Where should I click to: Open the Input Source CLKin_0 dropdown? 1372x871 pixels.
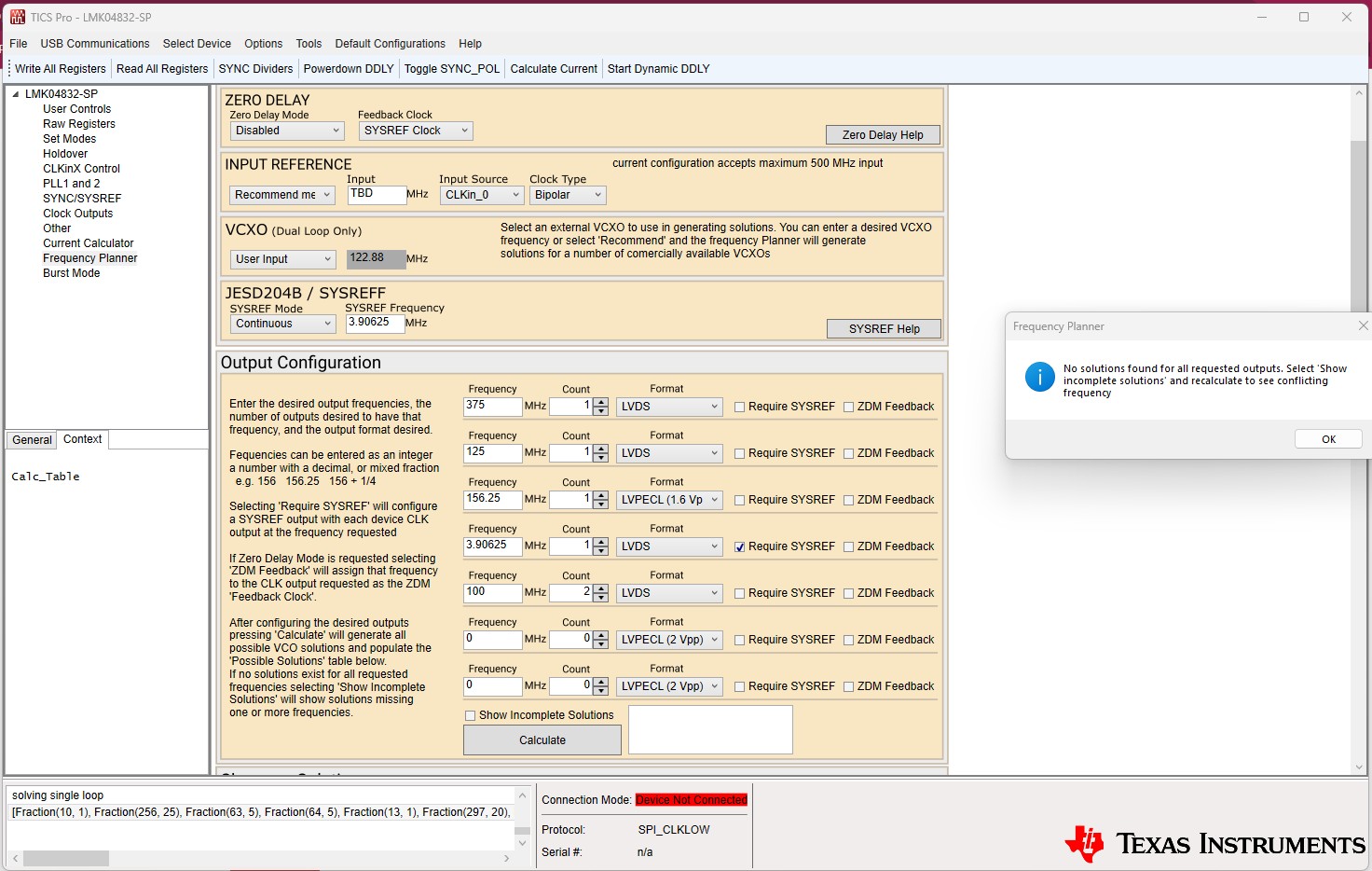coord(481,195)
